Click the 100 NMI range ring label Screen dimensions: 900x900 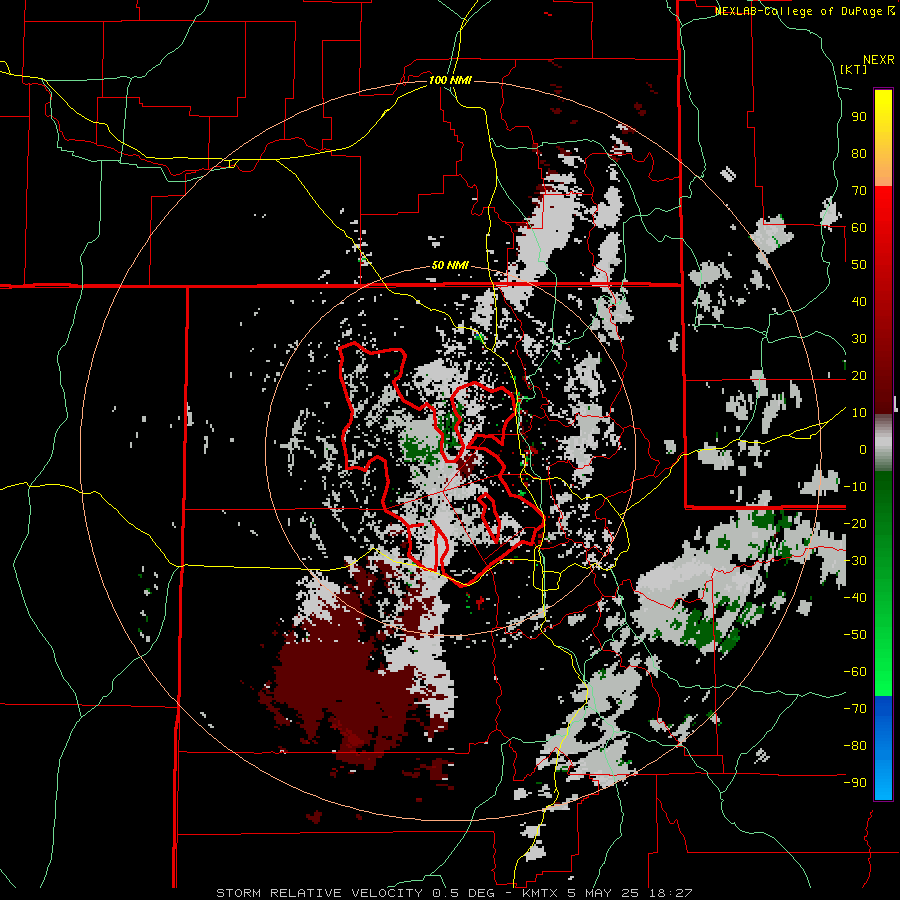point(450,80)
